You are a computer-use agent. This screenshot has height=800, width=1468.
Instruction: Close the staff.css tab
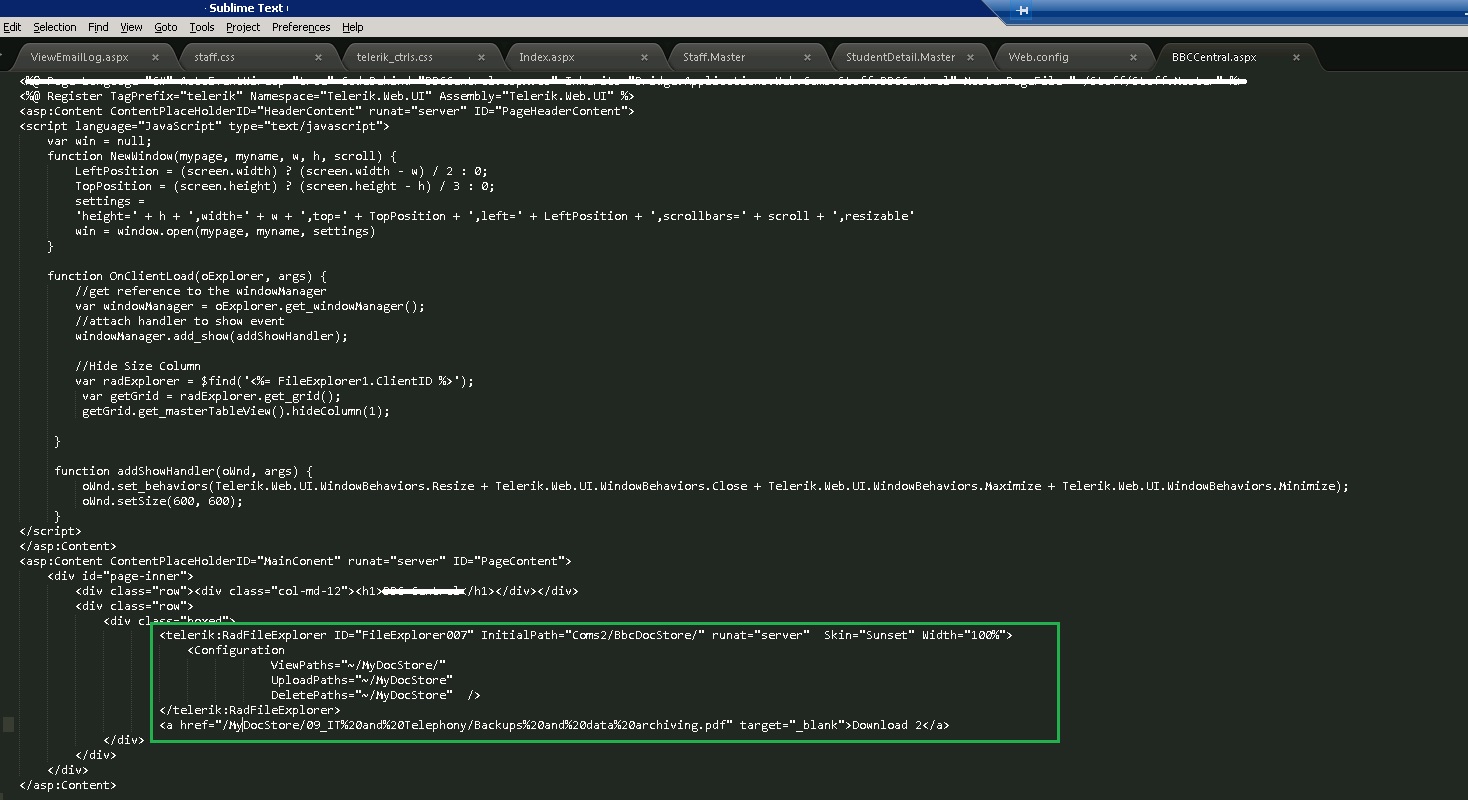click(x=318, y=57)
